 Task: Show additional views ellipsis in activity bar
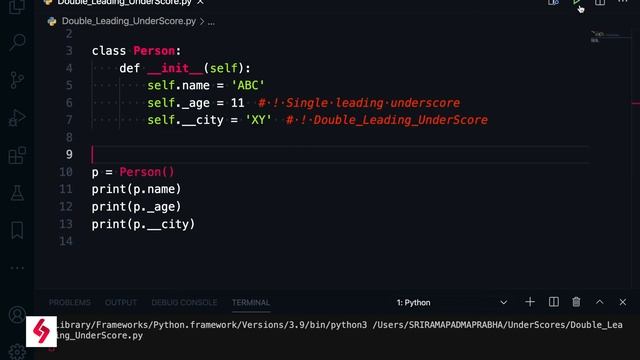click(x=17, y=268)
